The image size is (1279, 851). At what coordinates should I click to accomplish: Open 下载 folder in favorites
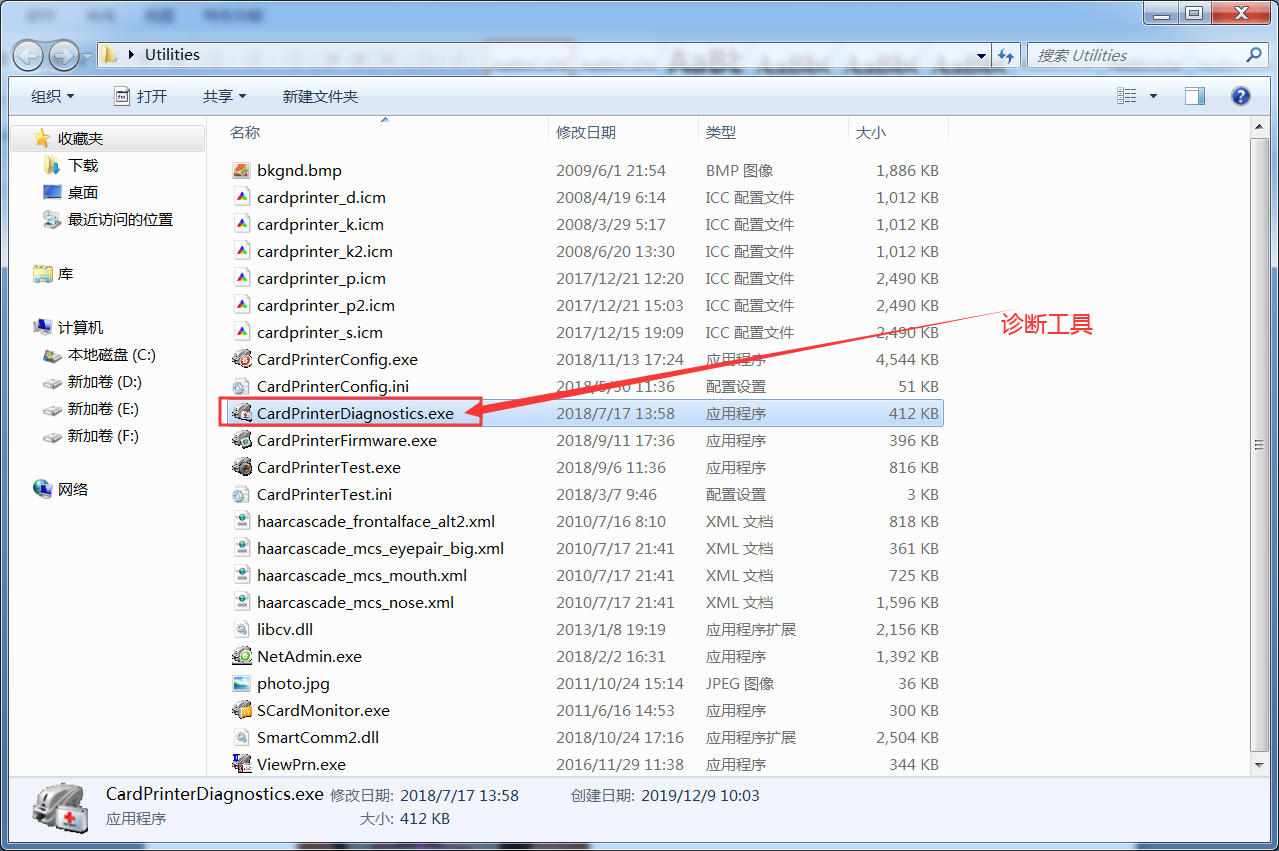83,165
